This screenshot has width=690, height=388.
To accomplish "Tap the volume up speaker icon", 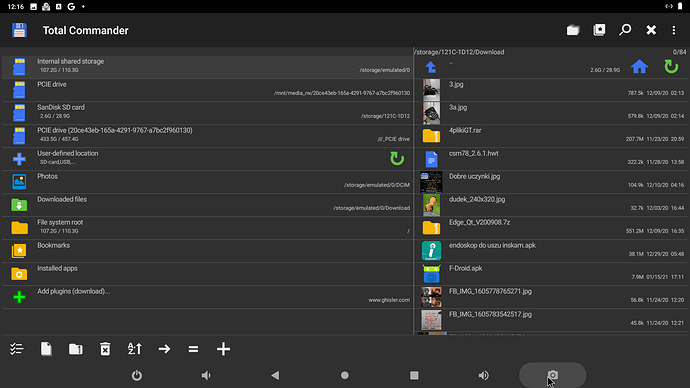I will tap(483, 375).
